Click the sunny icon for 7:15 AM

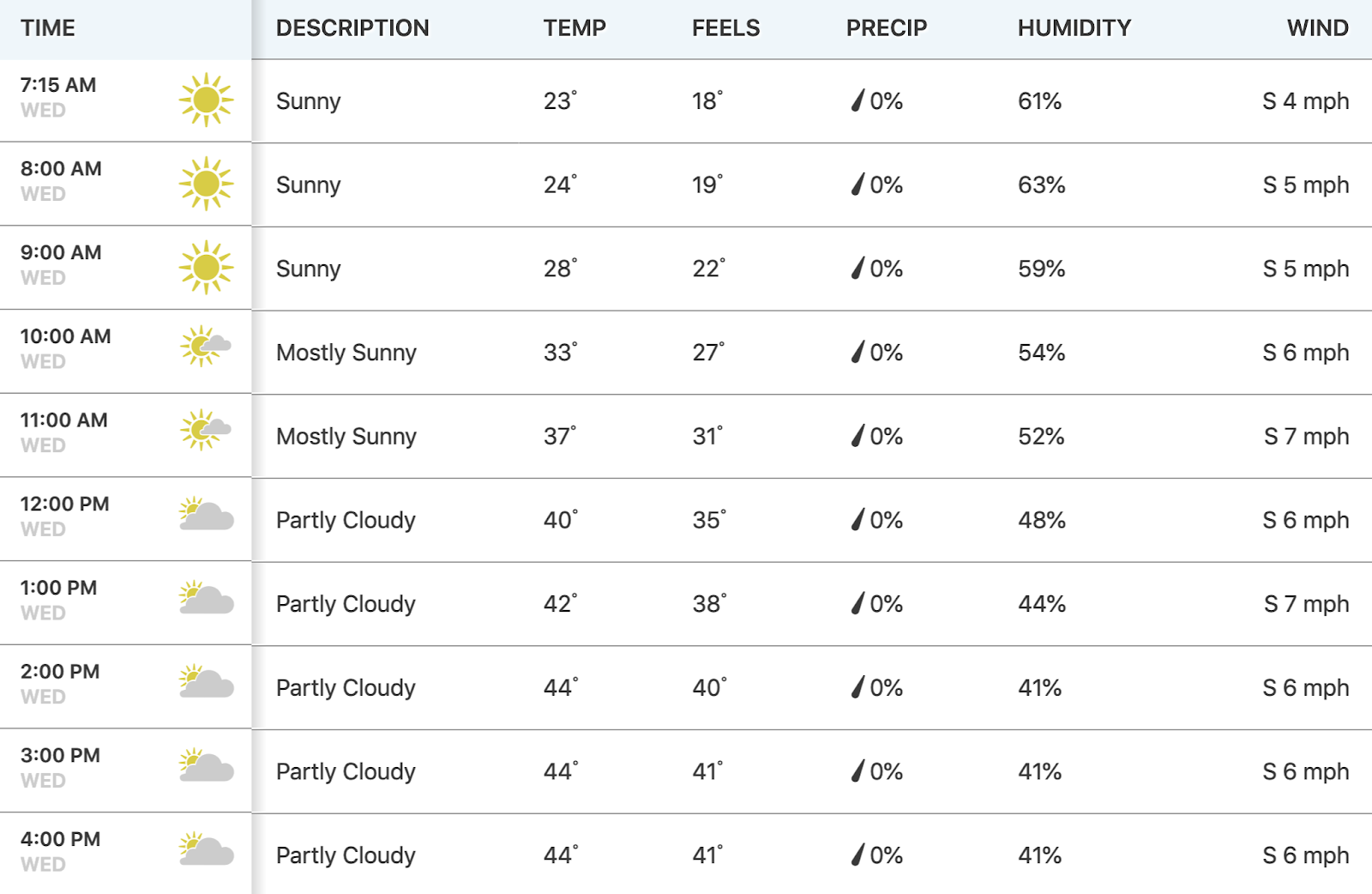click(x=206, y=100)
